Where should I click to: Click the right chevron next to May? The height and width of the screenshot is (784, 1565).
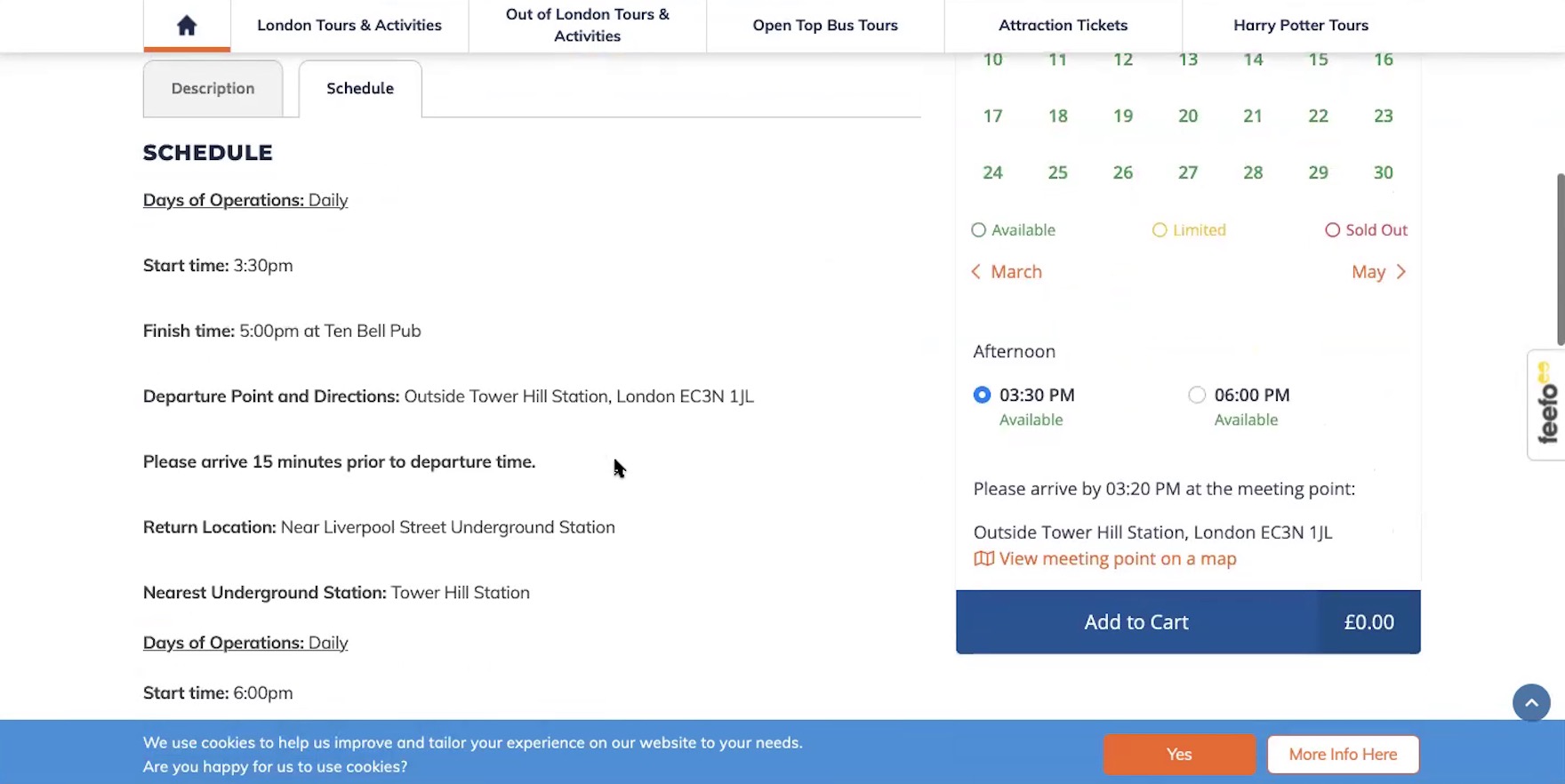(1401, 272)
